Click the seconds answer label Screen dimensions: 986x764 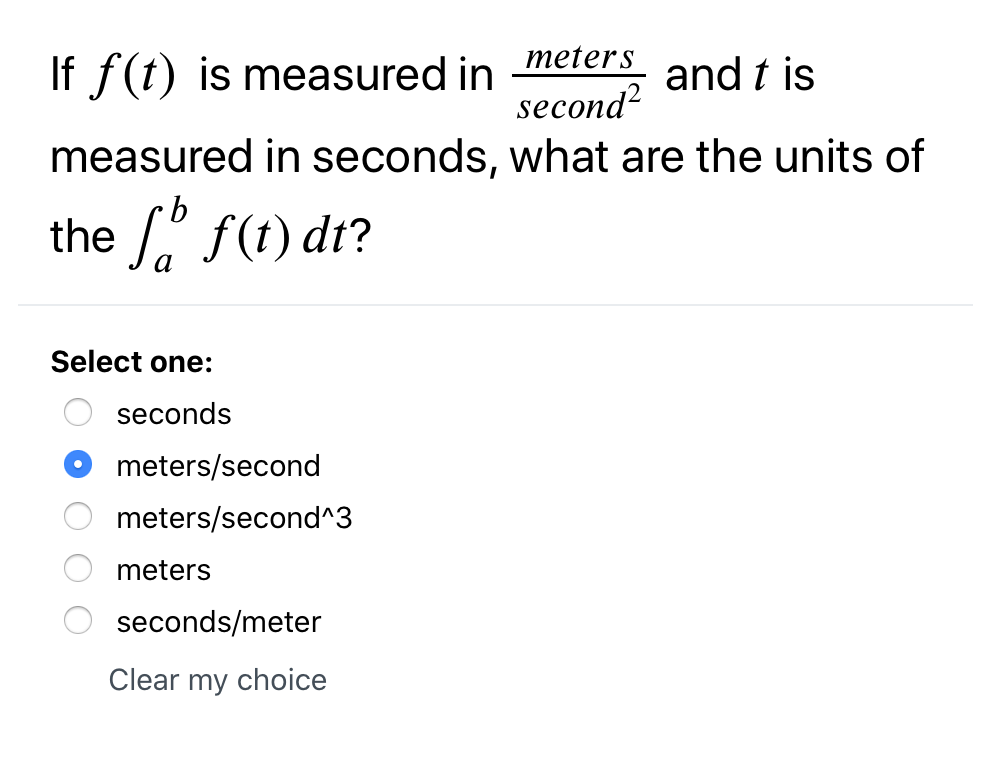tap(173, 413)
